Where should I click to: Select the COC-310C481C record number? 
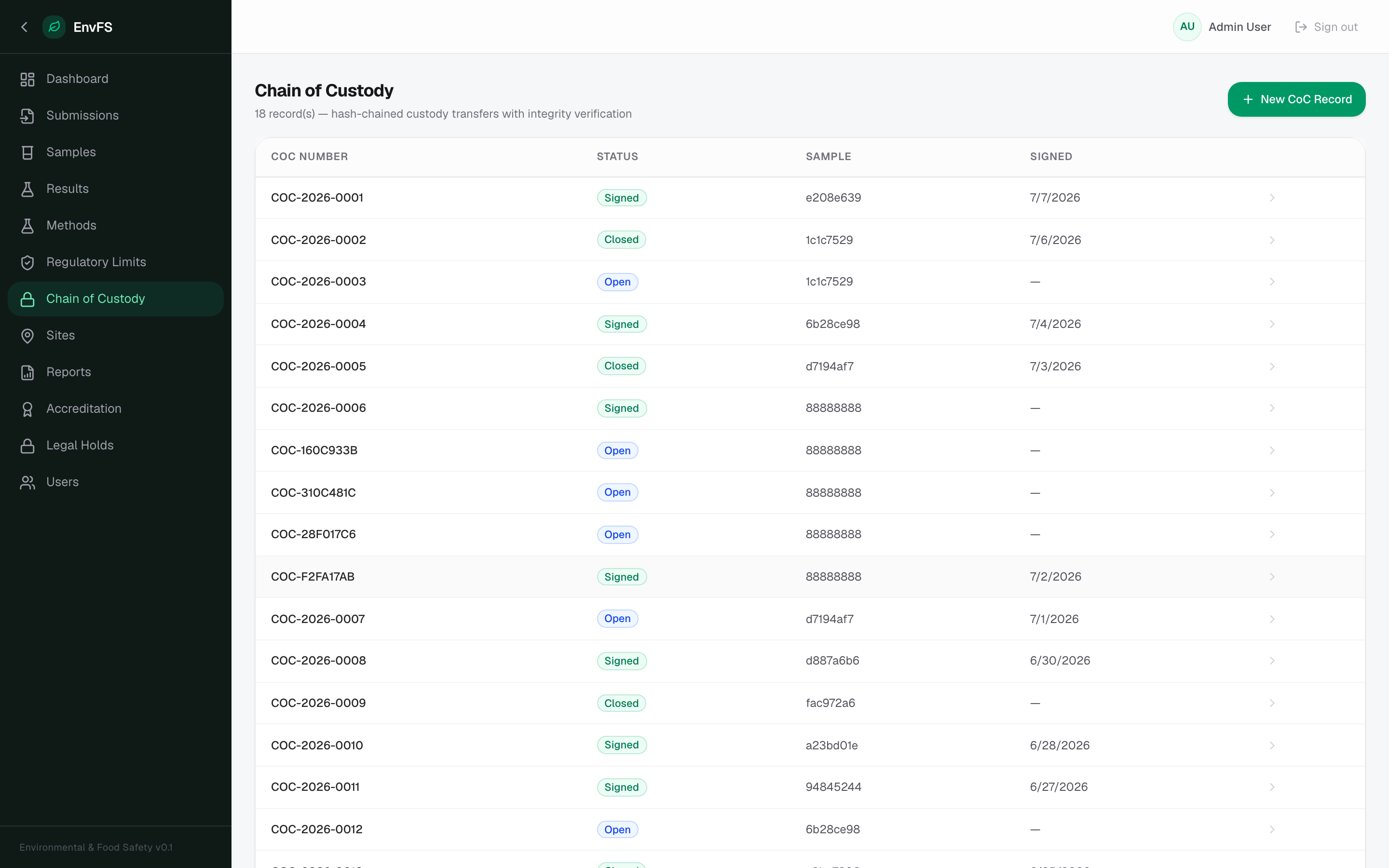(313, 492)
